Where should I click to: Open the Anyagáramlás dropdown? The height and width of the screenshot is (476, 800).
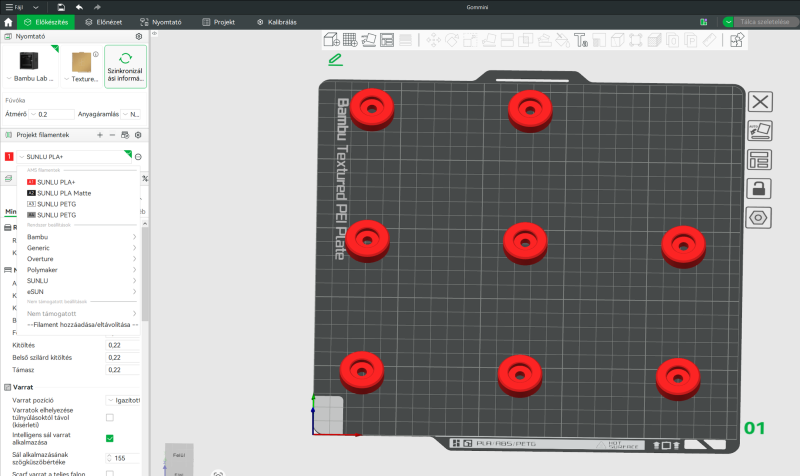tap(131, 114)
